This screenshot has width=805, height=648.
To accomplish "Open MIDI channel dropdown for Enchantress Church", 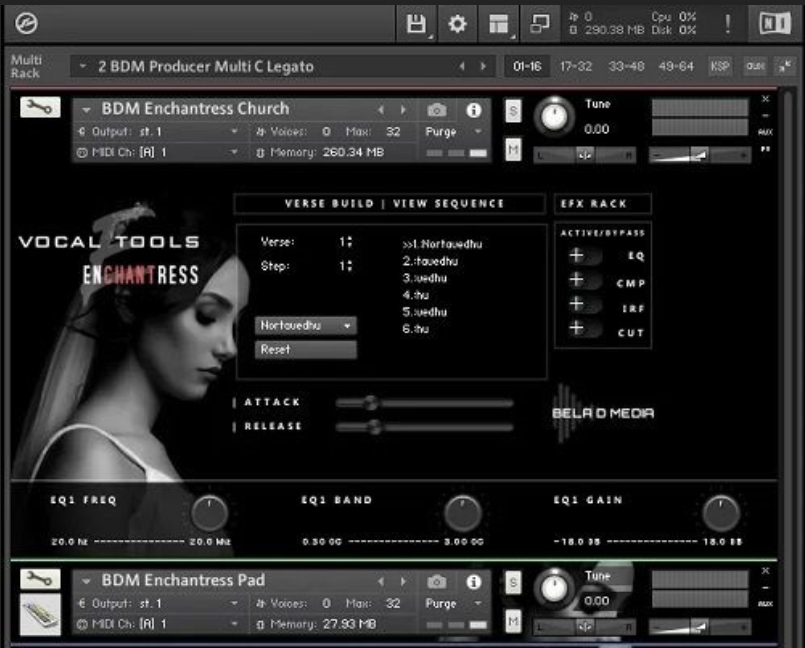I will coord(160,153).
